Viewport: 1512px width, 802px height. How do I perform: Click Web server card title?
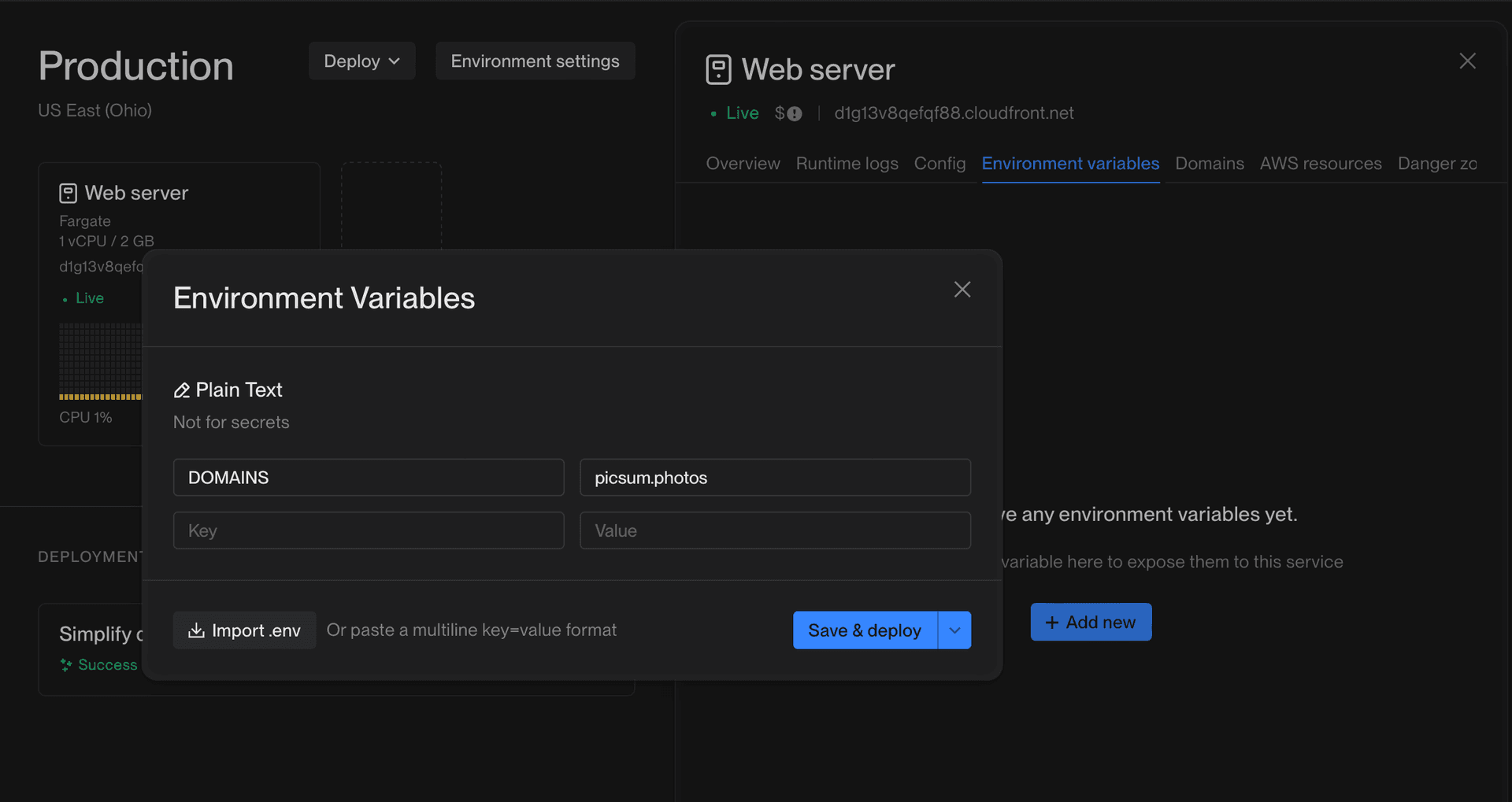(136, 194)
